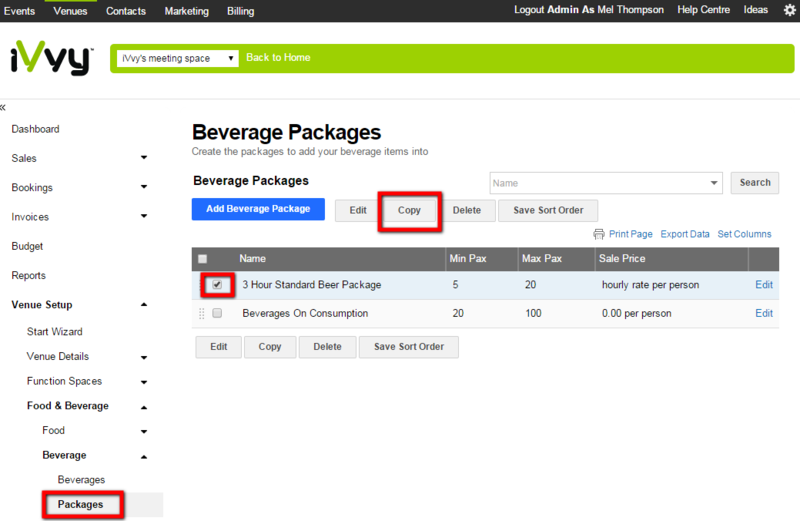Open the Venues top menu
Screen dimensions: 800x521
pyautogui.click(x=70, y=11)
